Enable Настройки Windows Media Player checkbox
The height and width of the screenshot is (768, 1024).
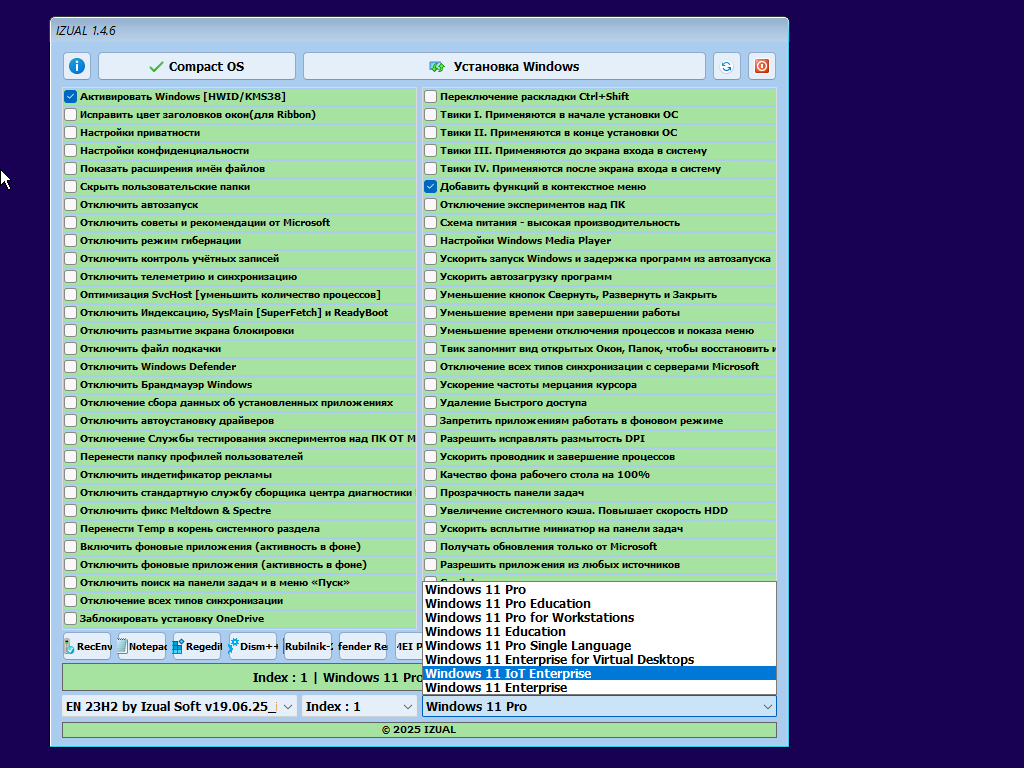pyautogui.click(x=430, y=241)
